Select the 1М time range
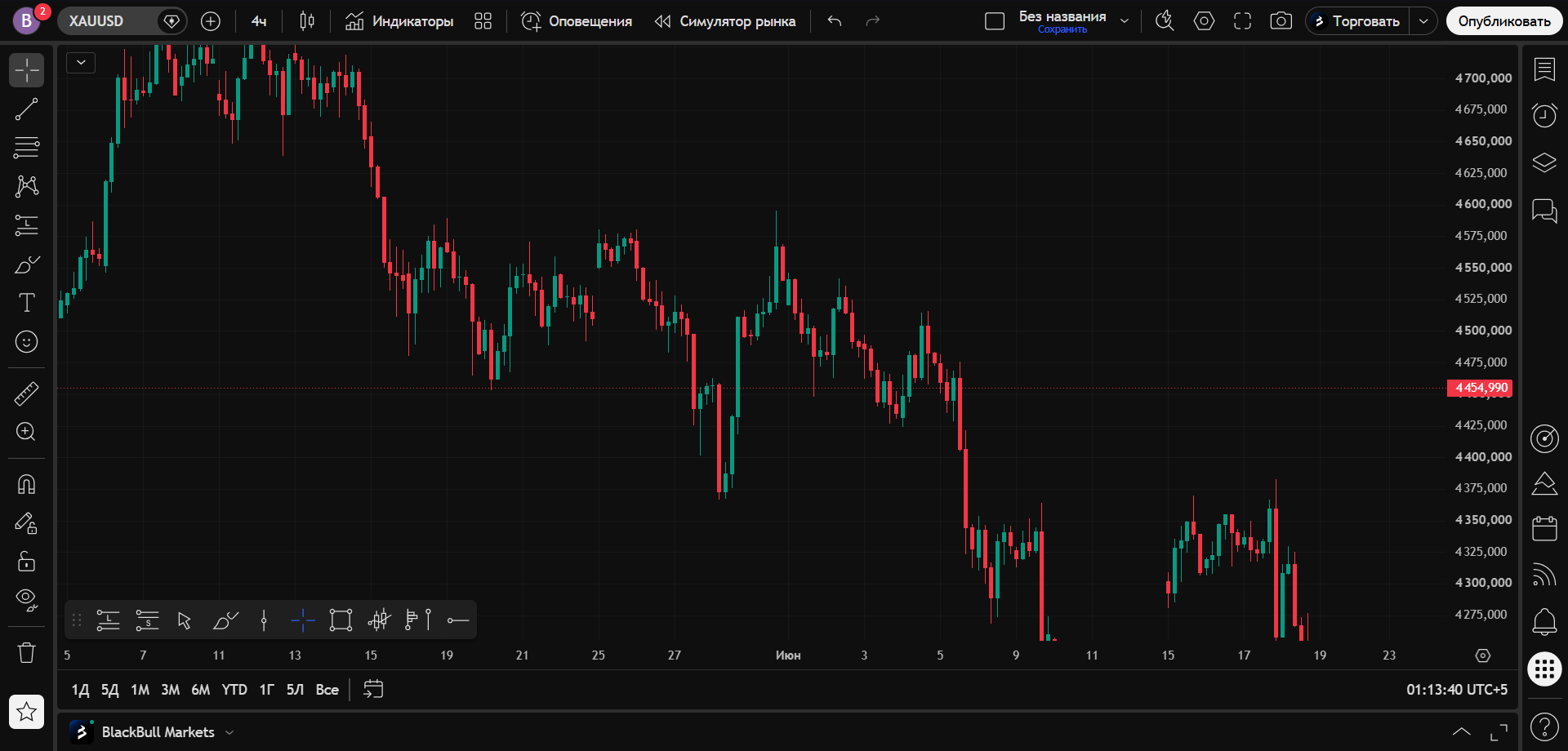This screenshot has width=1568, height=751. pos(140,690)
